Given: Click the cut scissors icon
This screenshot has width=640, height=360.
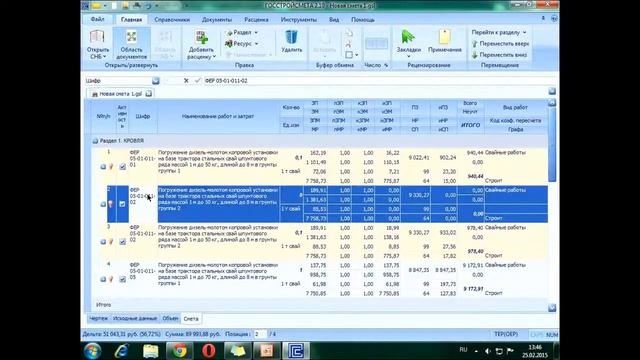Looking at the screenshot, I should pos(349,44).
